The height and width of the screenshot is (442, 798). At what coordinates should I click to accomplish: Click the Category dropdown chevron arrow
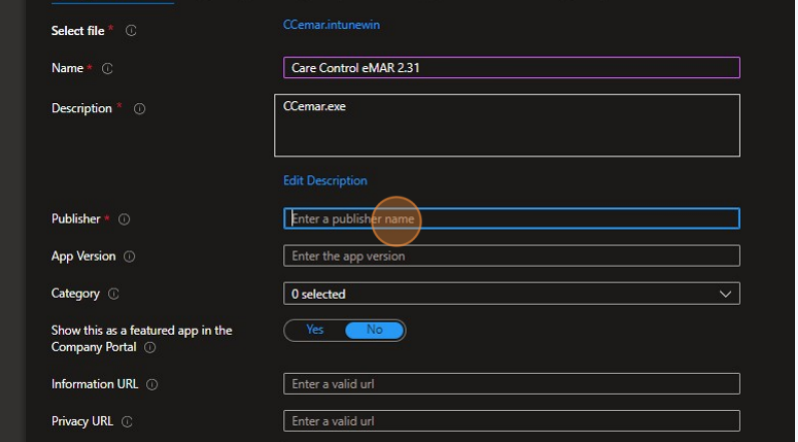725,294
